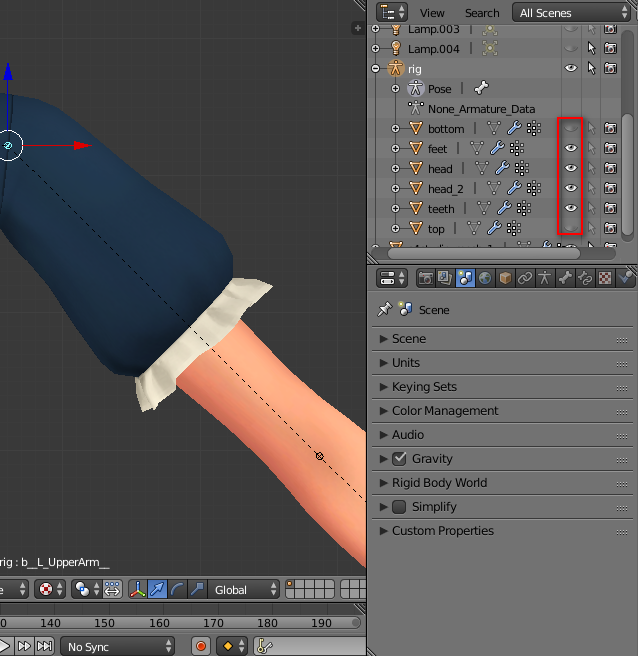Enable the Simplify checkbox

click(399, 507)
